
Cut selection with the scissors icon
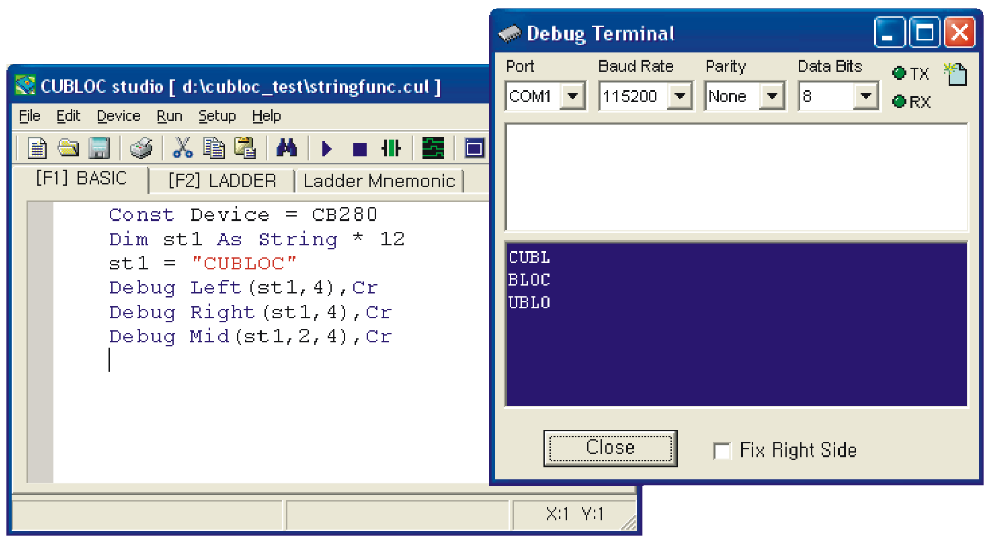(x=182, y=149)
